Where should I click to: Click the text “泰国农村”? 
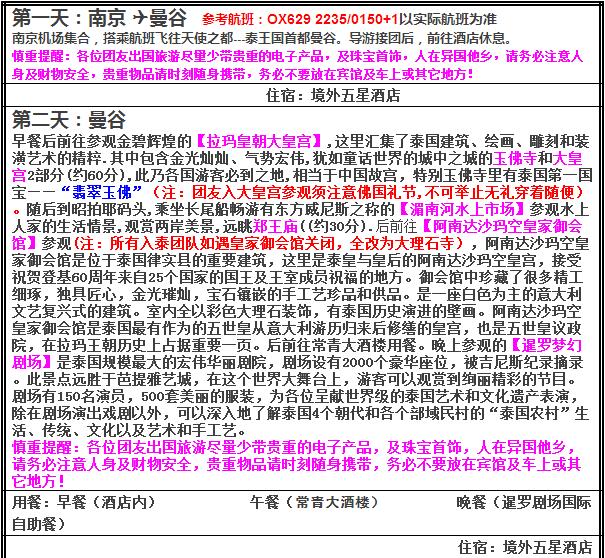531,413
